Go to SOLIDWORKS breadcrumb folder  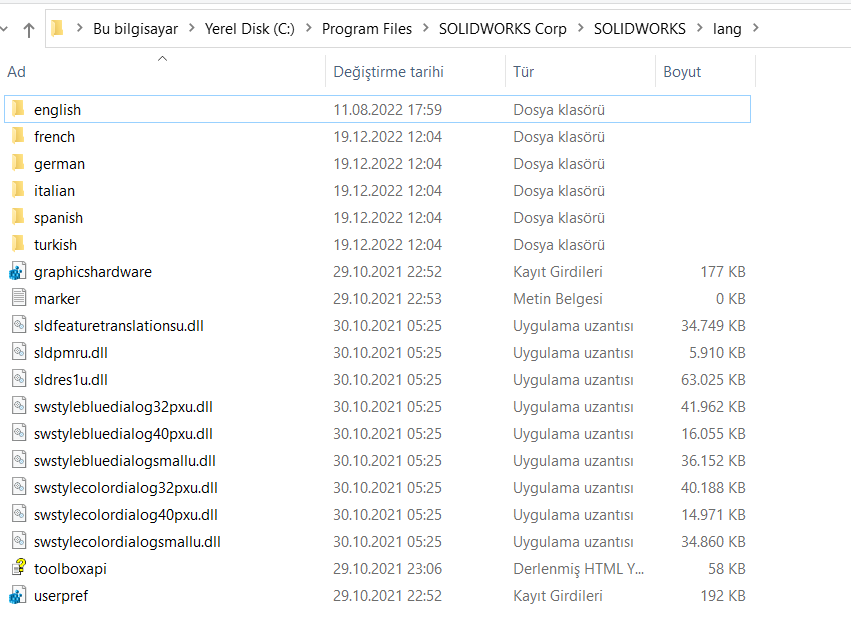640,29
